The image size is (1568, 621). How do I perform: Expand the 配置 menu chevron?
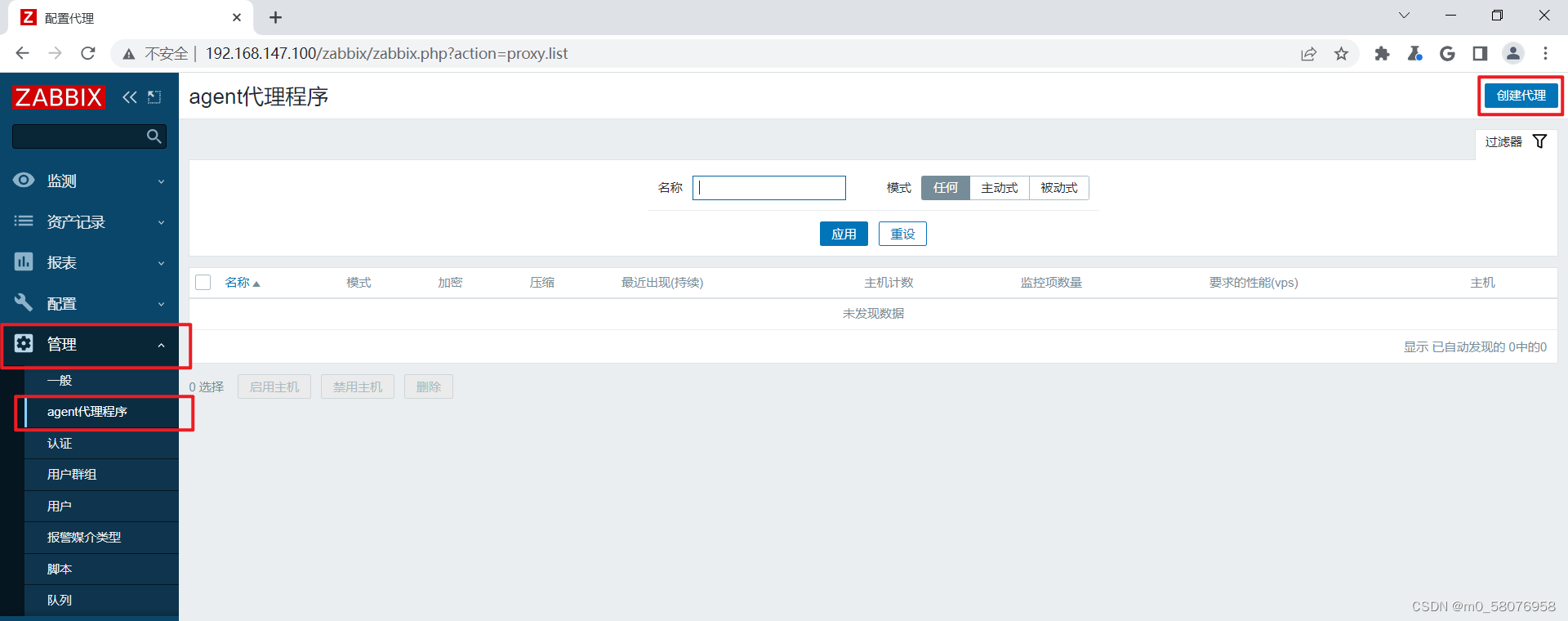pos(161,304)
